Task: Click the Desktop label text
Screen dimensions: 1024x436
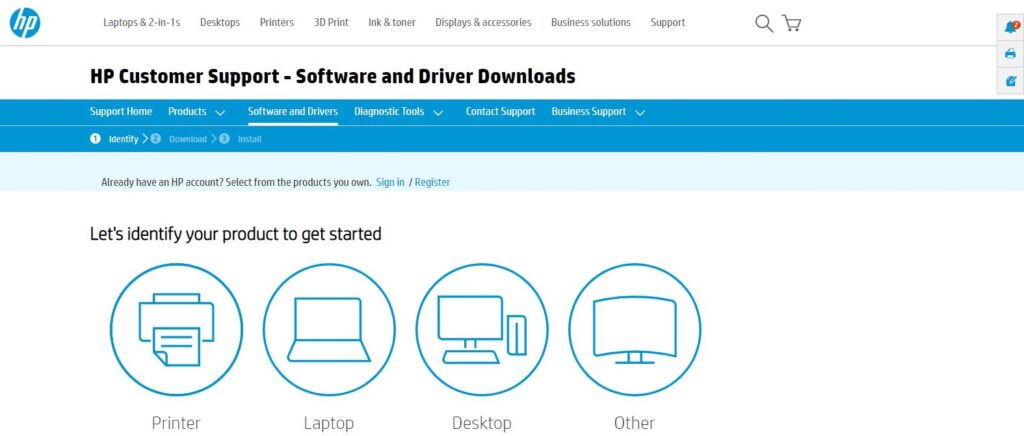Action: coord(482,423)
